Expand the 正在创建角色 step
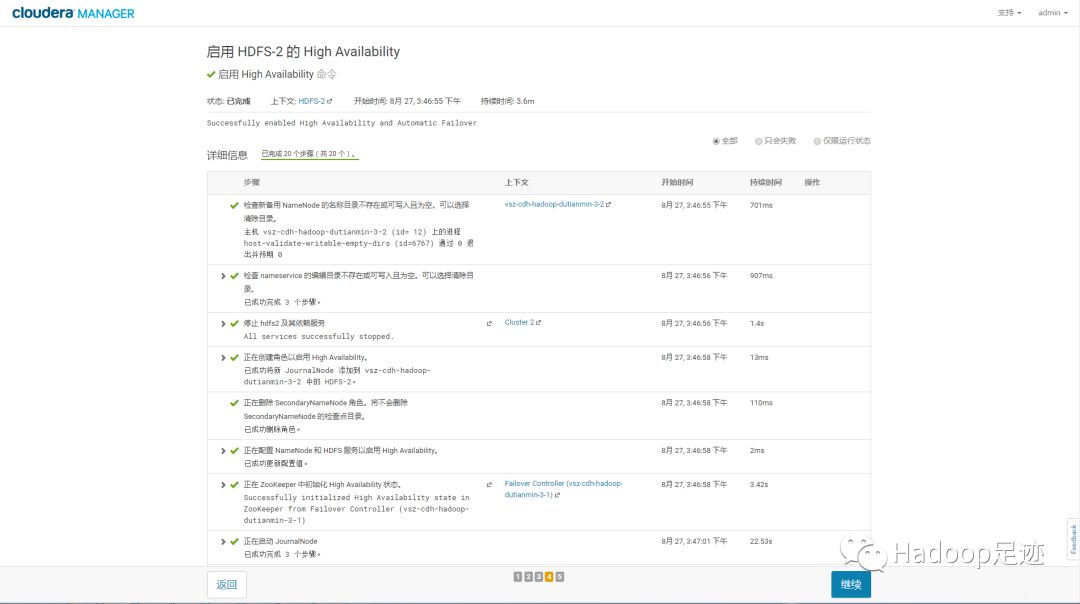Image resolution: width=1080 pixels, height=604 pixels. coord(223,358)
